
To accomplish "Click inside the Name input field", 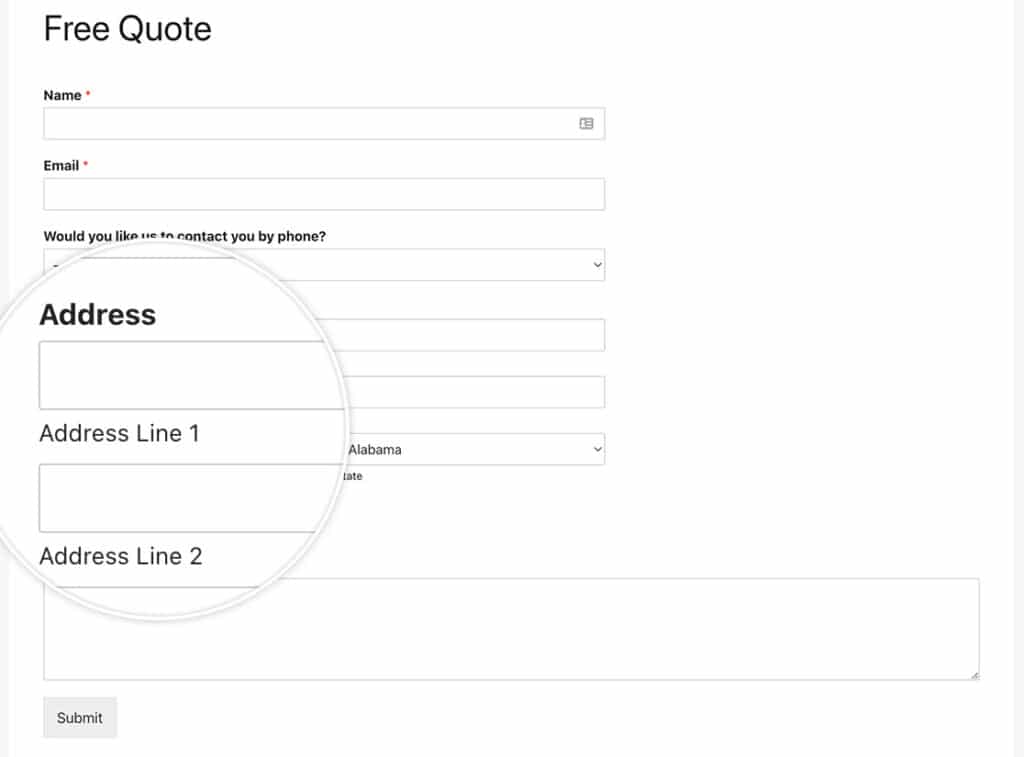I will [300, 122].
